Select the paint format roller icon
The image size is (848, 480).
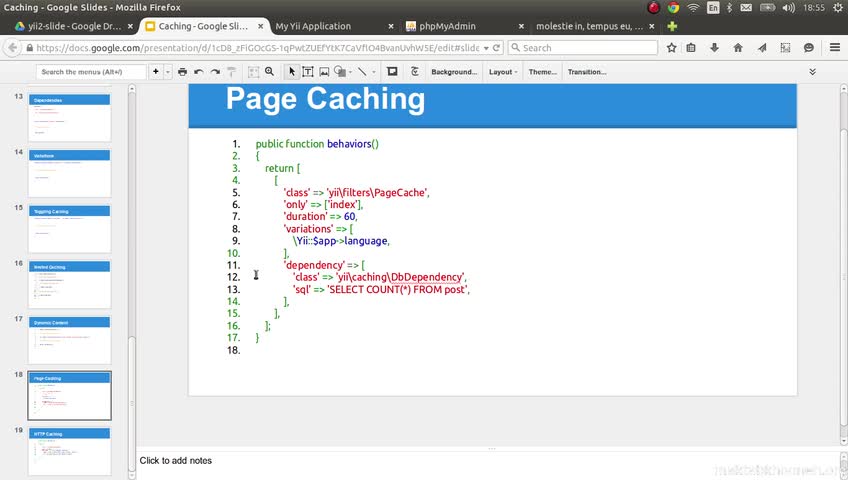[231, 71]
